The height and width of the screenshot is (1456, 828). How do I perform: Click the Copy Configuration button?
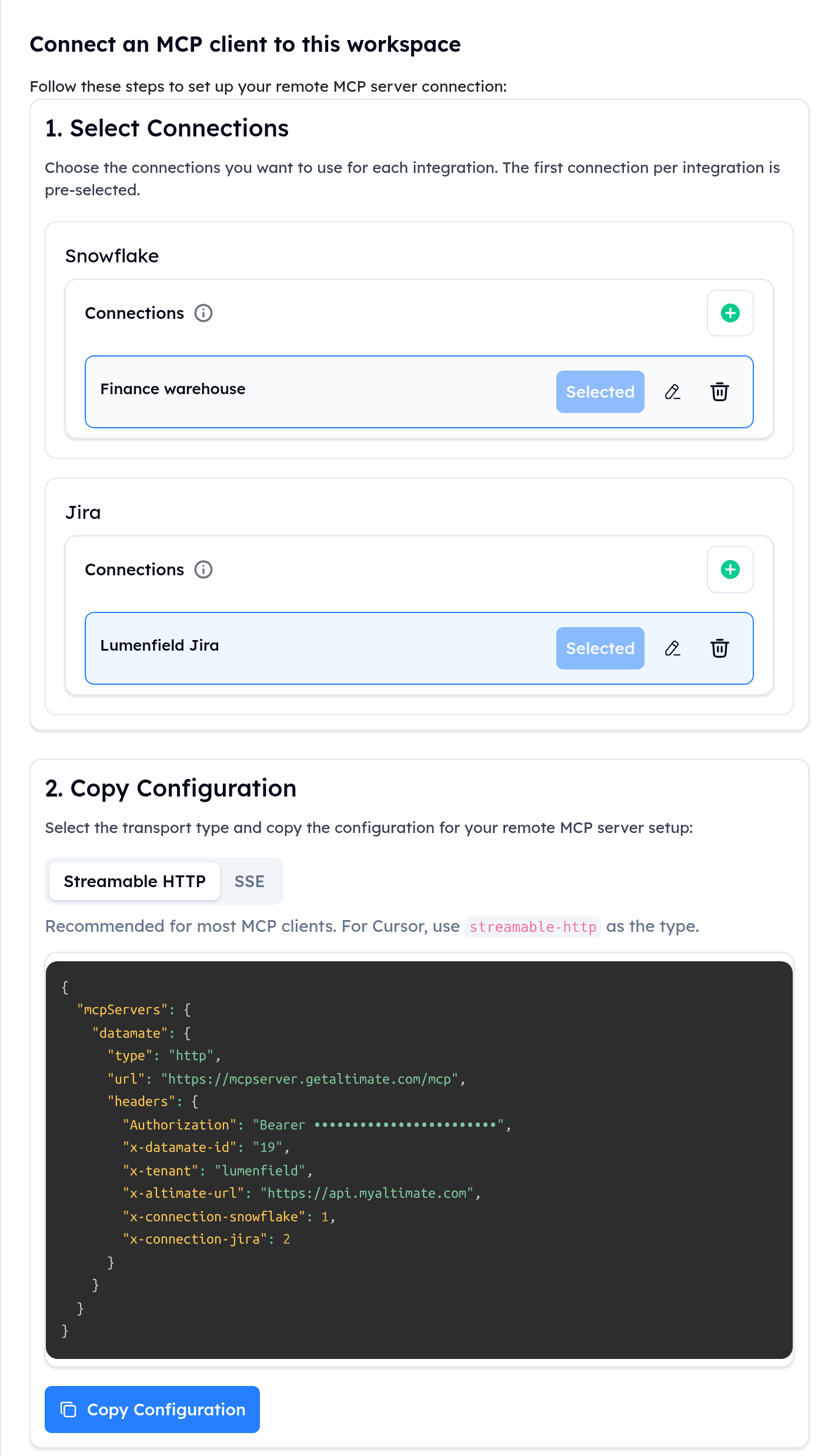[x=152, y=1410]
